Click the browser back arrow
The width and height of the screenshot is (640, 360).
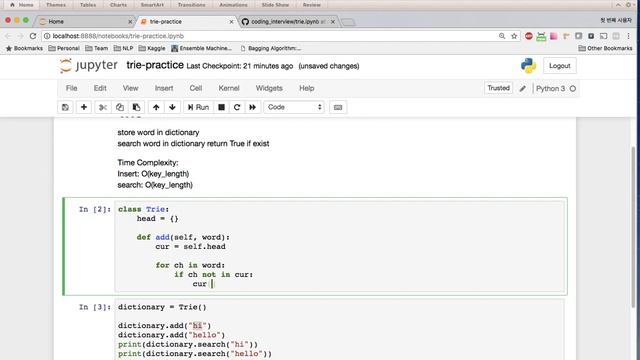tap(8, 36)
